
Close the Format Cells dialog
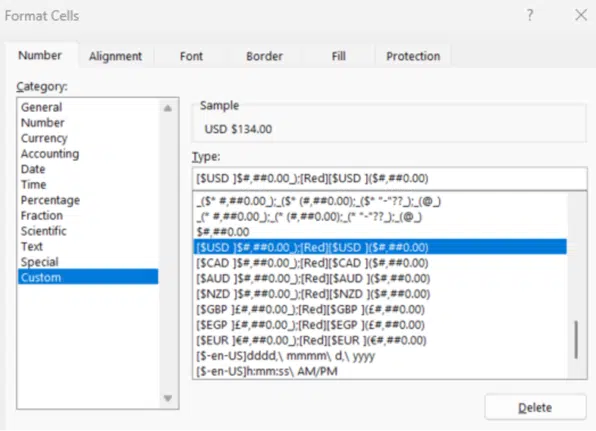pos(581,15)
